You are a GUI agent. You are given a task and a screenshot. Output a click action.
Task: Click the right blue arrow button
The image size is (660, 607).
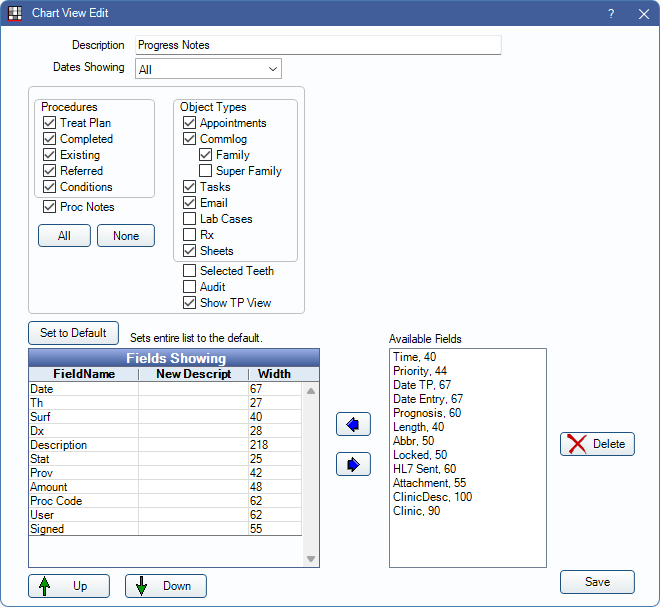pos(353,464)
